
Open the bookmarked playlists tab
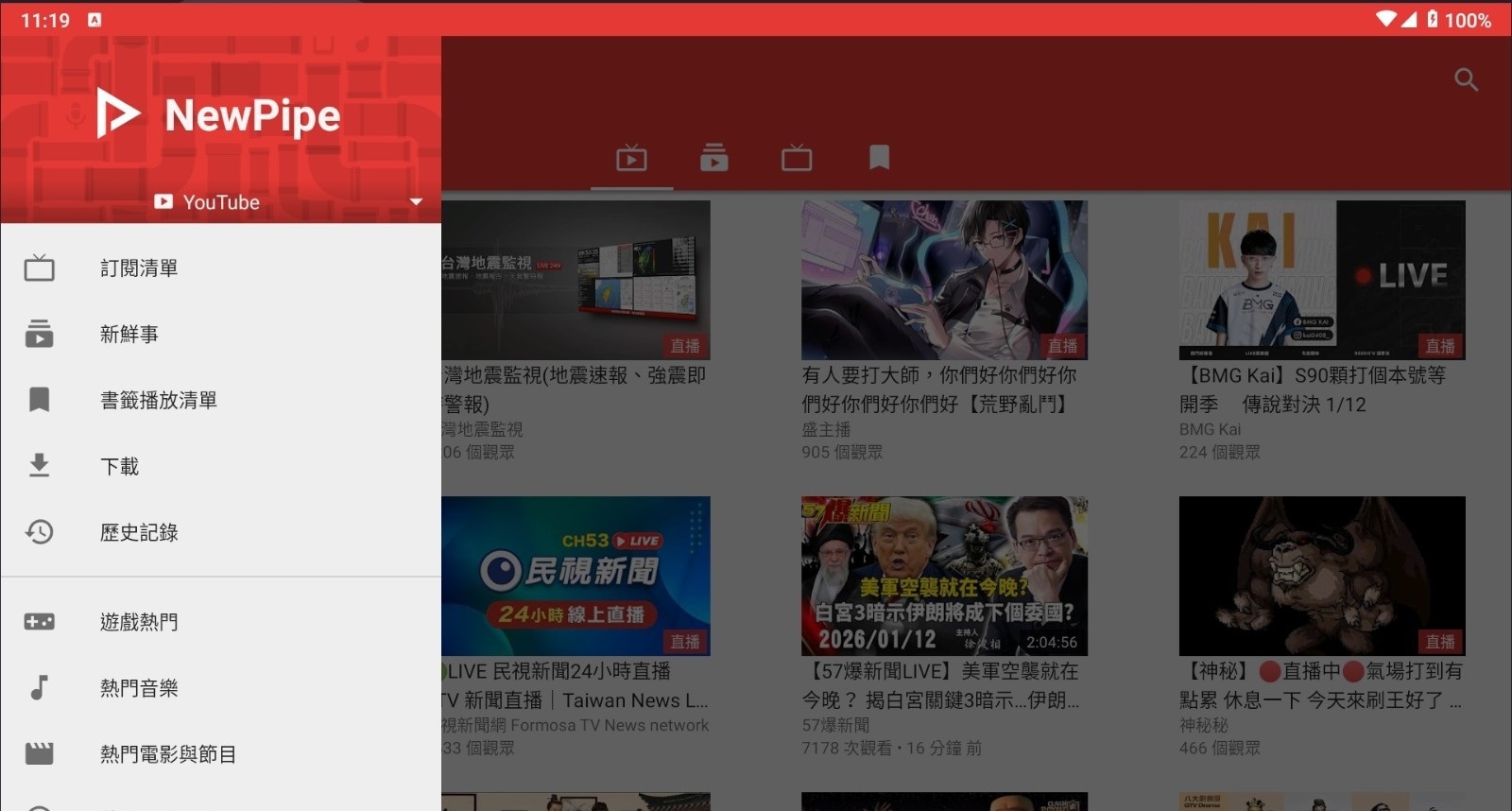point(879,158)
